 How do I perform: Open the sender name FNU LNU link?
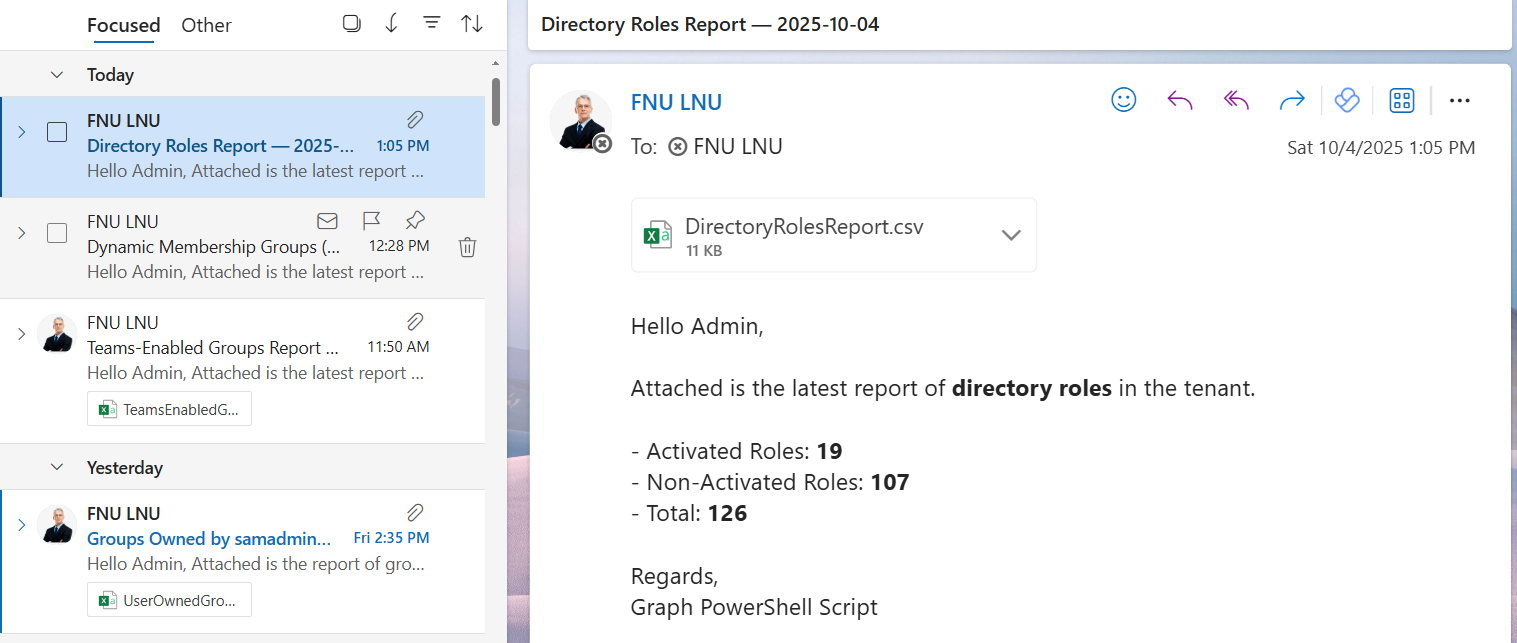[676, 102]
